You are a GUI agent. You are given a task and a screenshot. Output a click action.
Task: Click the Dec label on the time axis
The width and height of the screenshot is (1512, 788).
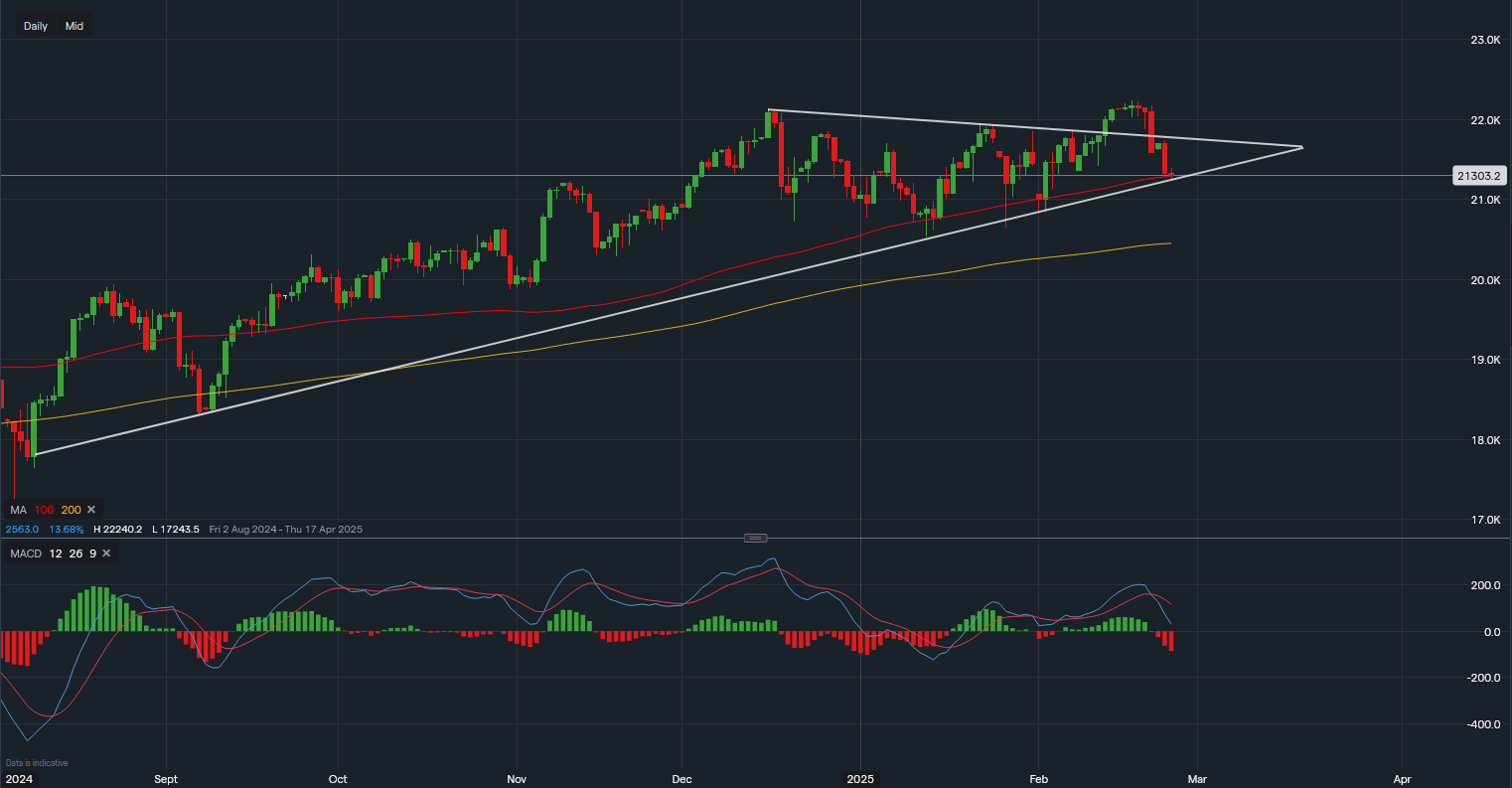[682, 780]
